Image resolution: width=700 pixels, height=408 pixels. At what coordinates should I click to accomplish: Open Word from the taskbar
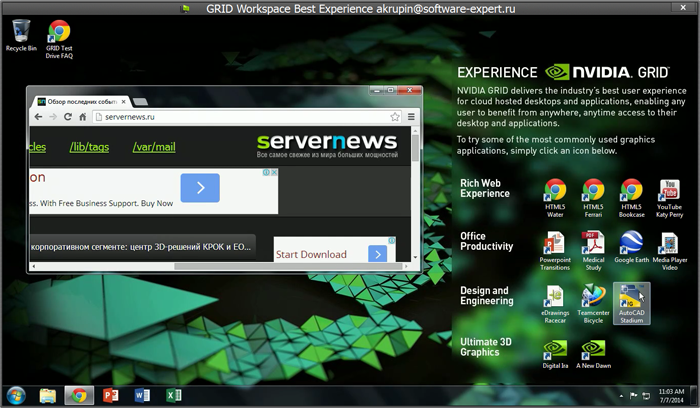(142, 396)
